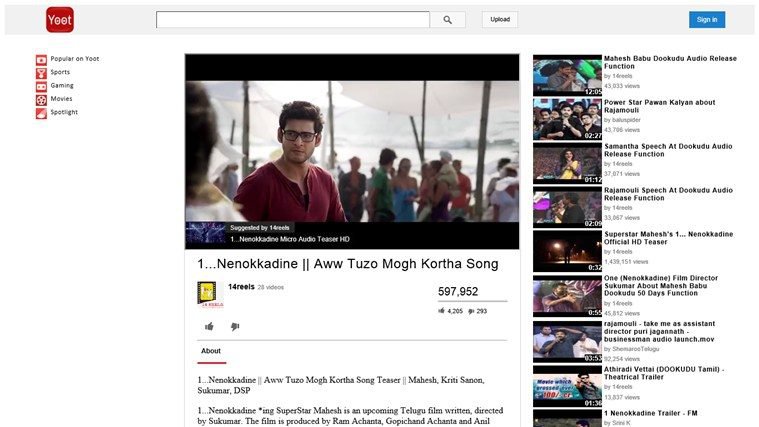Open Nenokkadine Official HD Teaser thumbnail
Screen dimensions: 759x427
(567, 251)
